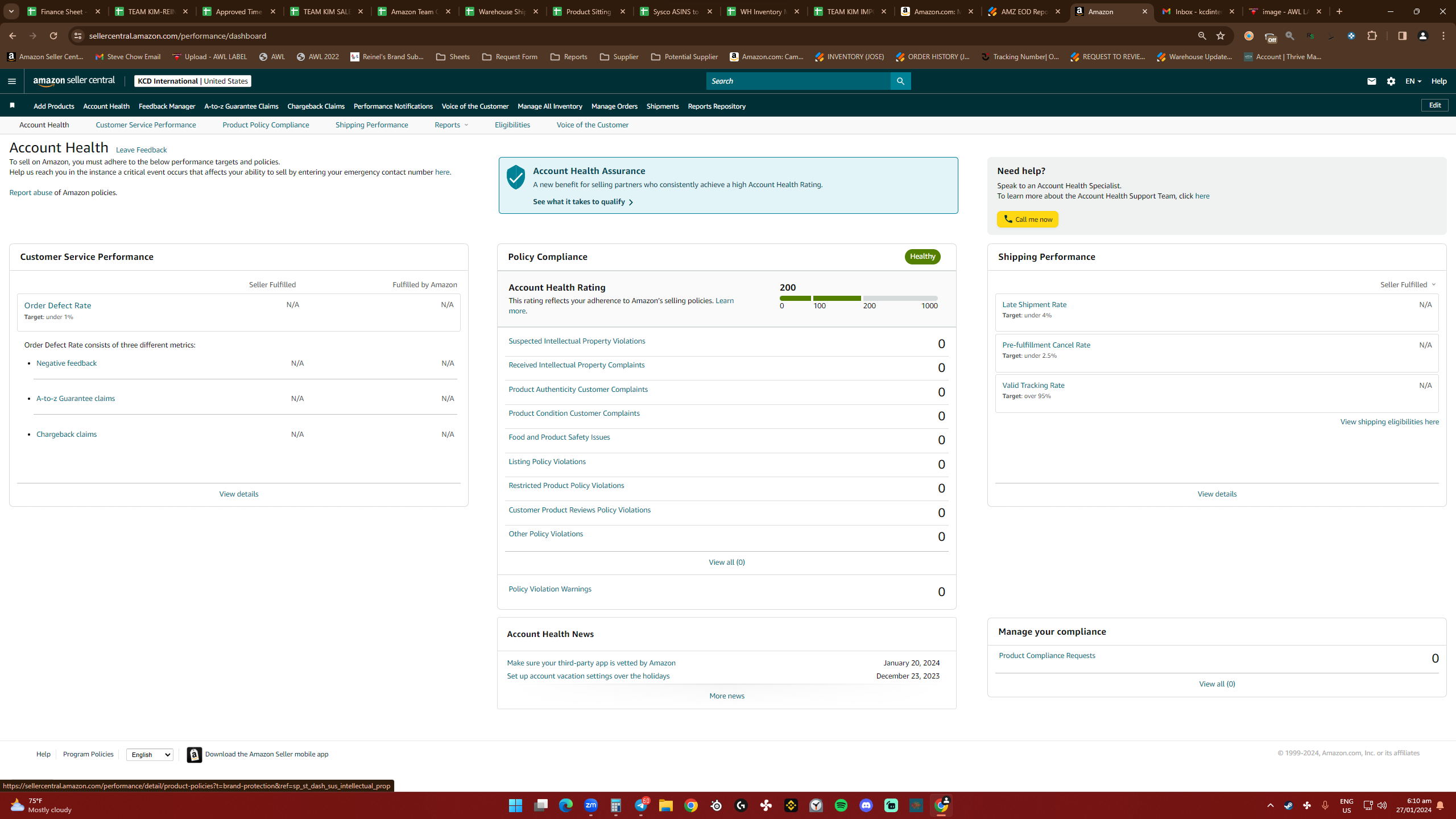Image resolution: width=1456 pixels, height=819 pixels.
Task: Open Spotify from the taskbar
Action: pyautogui.click(x=841, y=805)
